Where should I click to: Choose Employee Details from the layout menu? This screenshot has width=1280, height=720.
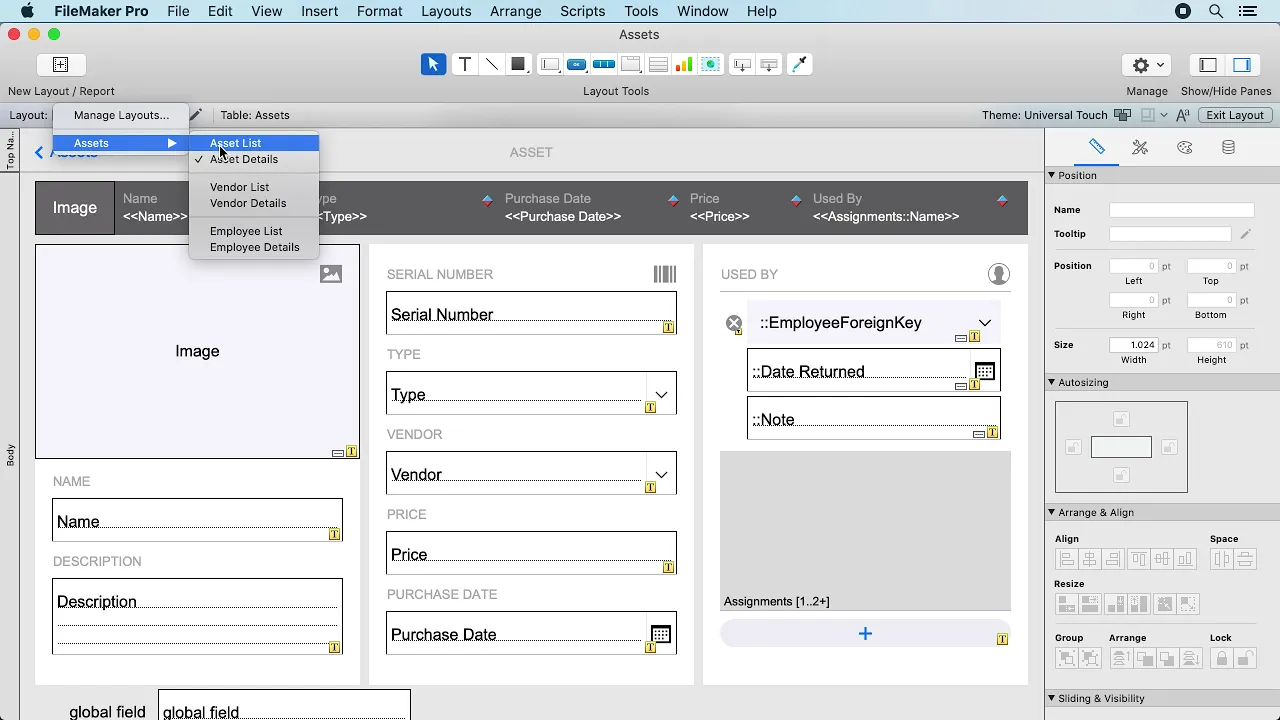point(254,247)
